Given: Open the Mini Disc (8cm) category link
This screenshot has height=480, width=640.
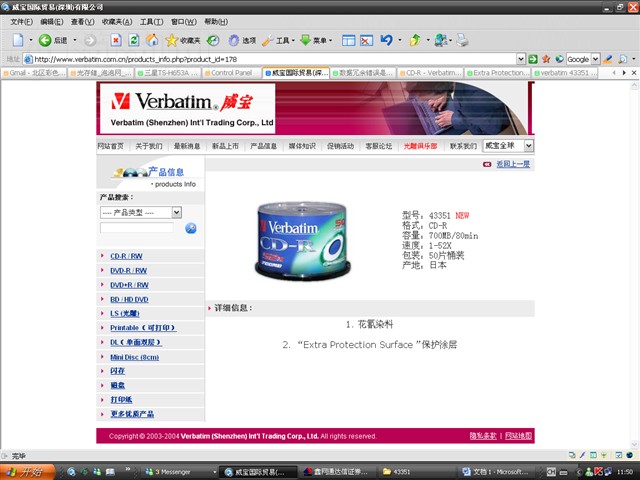Looking at the screenshot, I should point(135,357).
